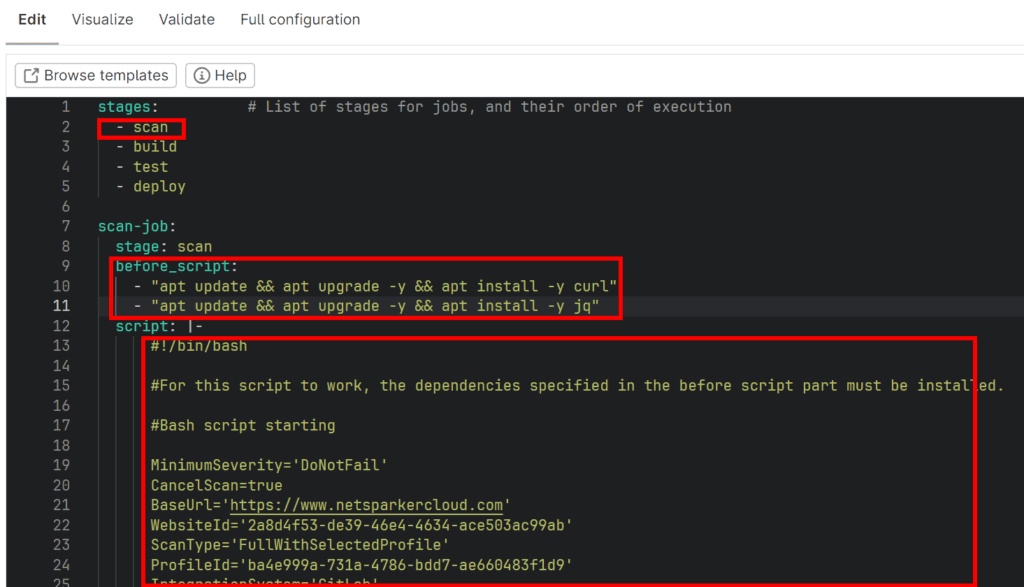Click the Browse templates button

95,75
